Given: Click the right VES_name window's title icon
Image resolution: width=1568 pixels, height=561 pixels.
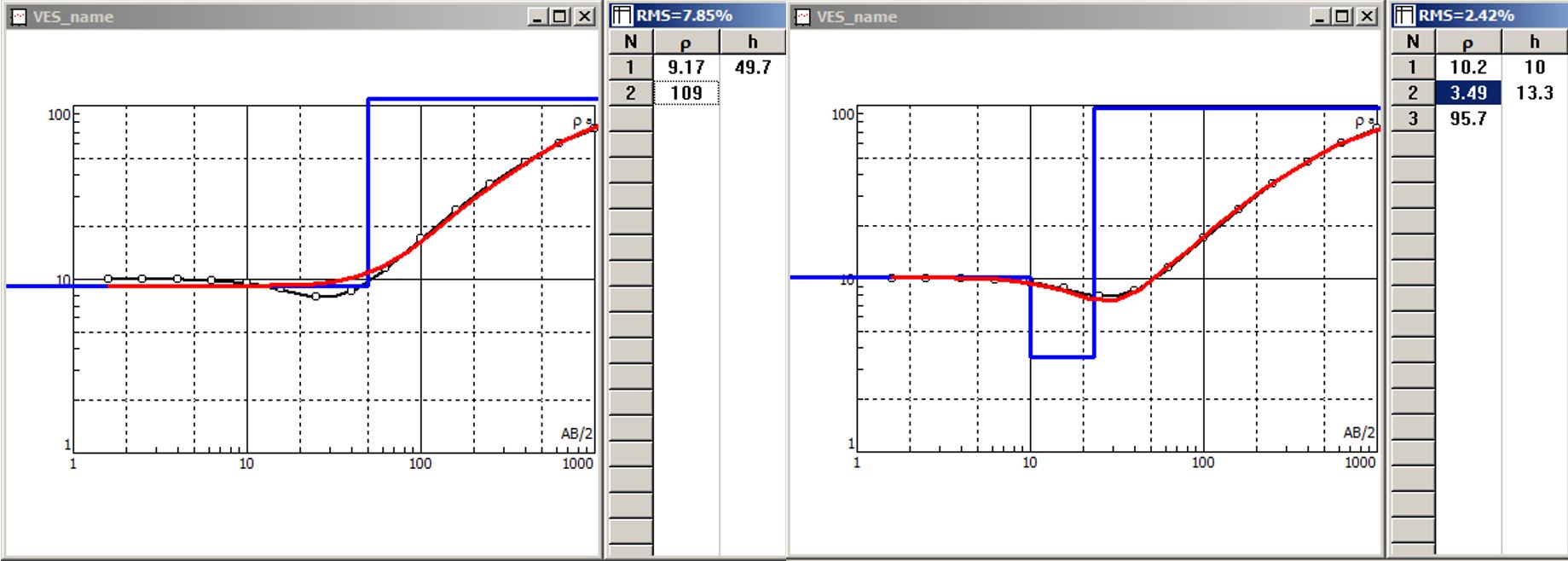Looking at the screenshot, I should 802,17.
